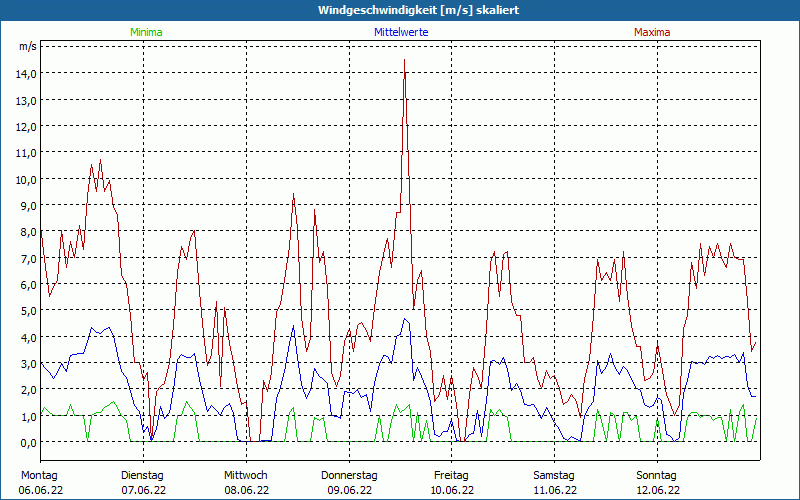Screen dimensions: 800x500
Task: Click the 'Mittwoch' day label
Action: [246, 476]
